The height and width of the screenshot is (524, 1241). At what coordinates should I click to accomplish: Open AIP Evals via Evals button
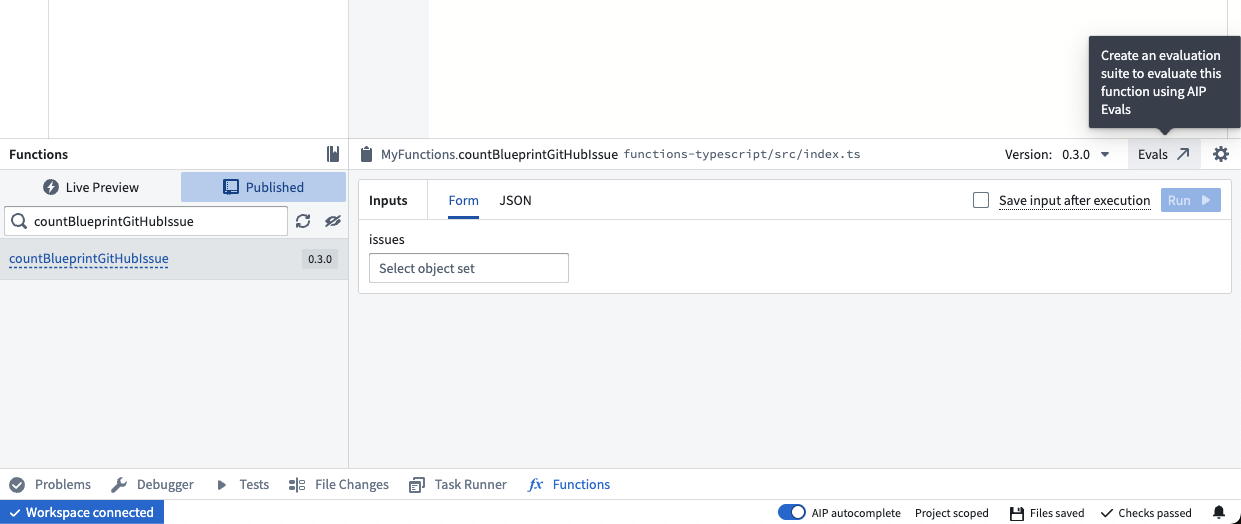pyautogui.click(x=1164, y=154)
